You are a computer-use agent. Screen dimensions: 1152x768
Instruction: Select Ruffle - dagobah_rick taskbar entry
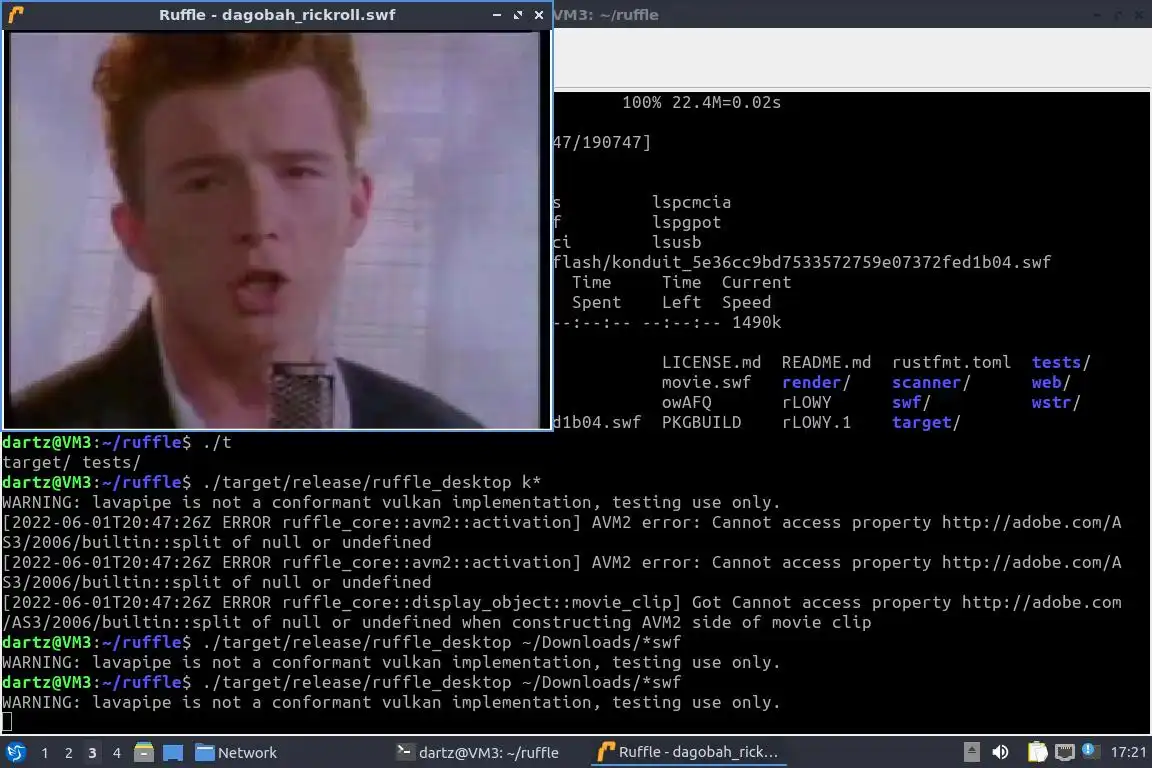click(688, 753)
